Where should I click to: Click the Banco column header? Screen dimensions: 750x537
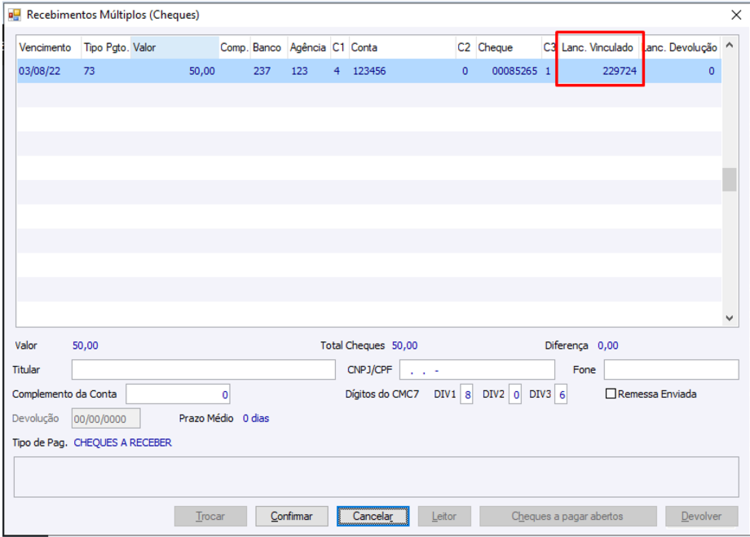[x=268, y=47]
